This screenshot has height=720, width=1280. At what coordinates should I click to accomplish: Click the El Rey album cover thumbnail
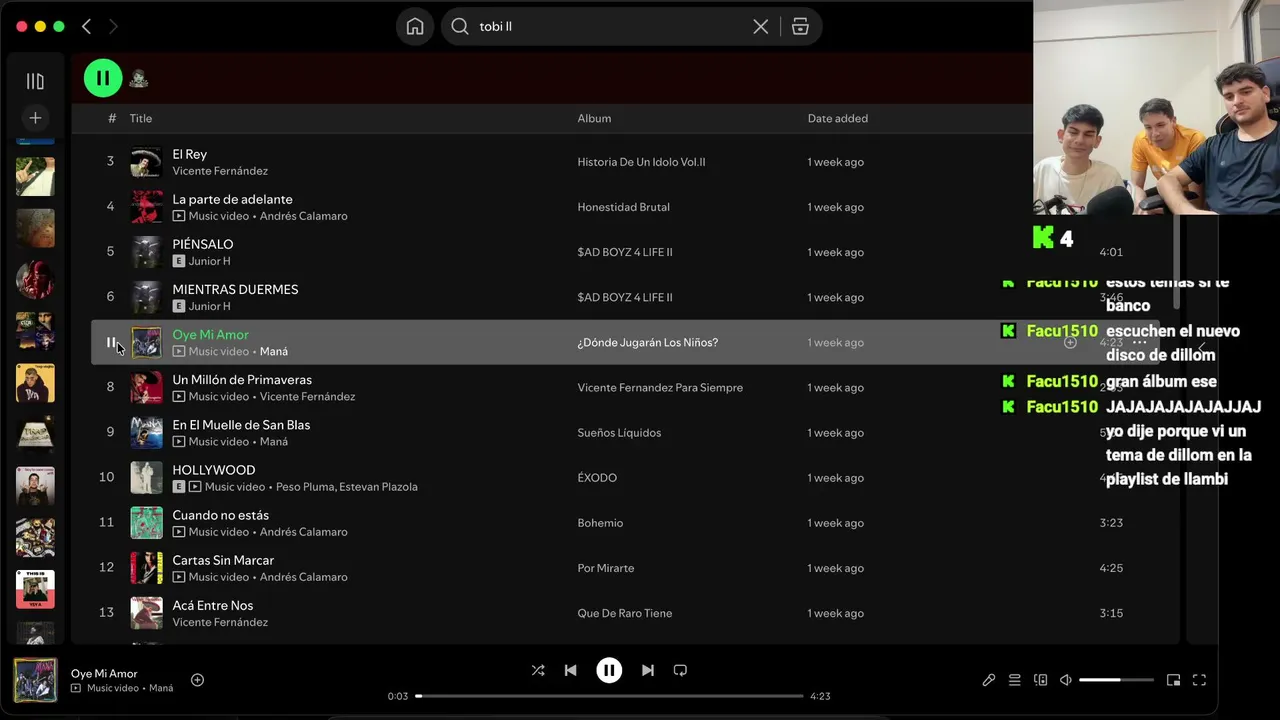[x=146, y=162]
